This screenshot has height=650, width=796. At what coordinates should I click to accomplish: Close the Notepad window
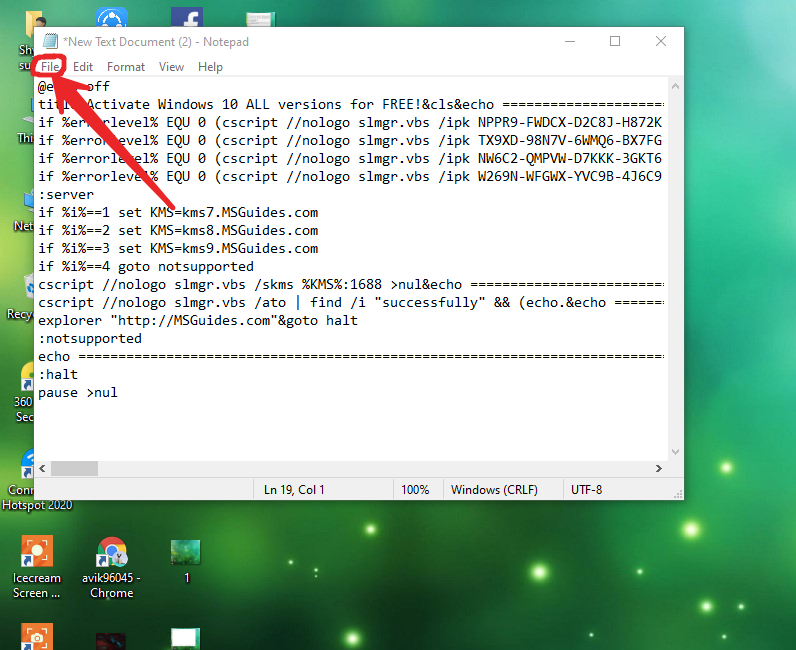tap(660, 41)
